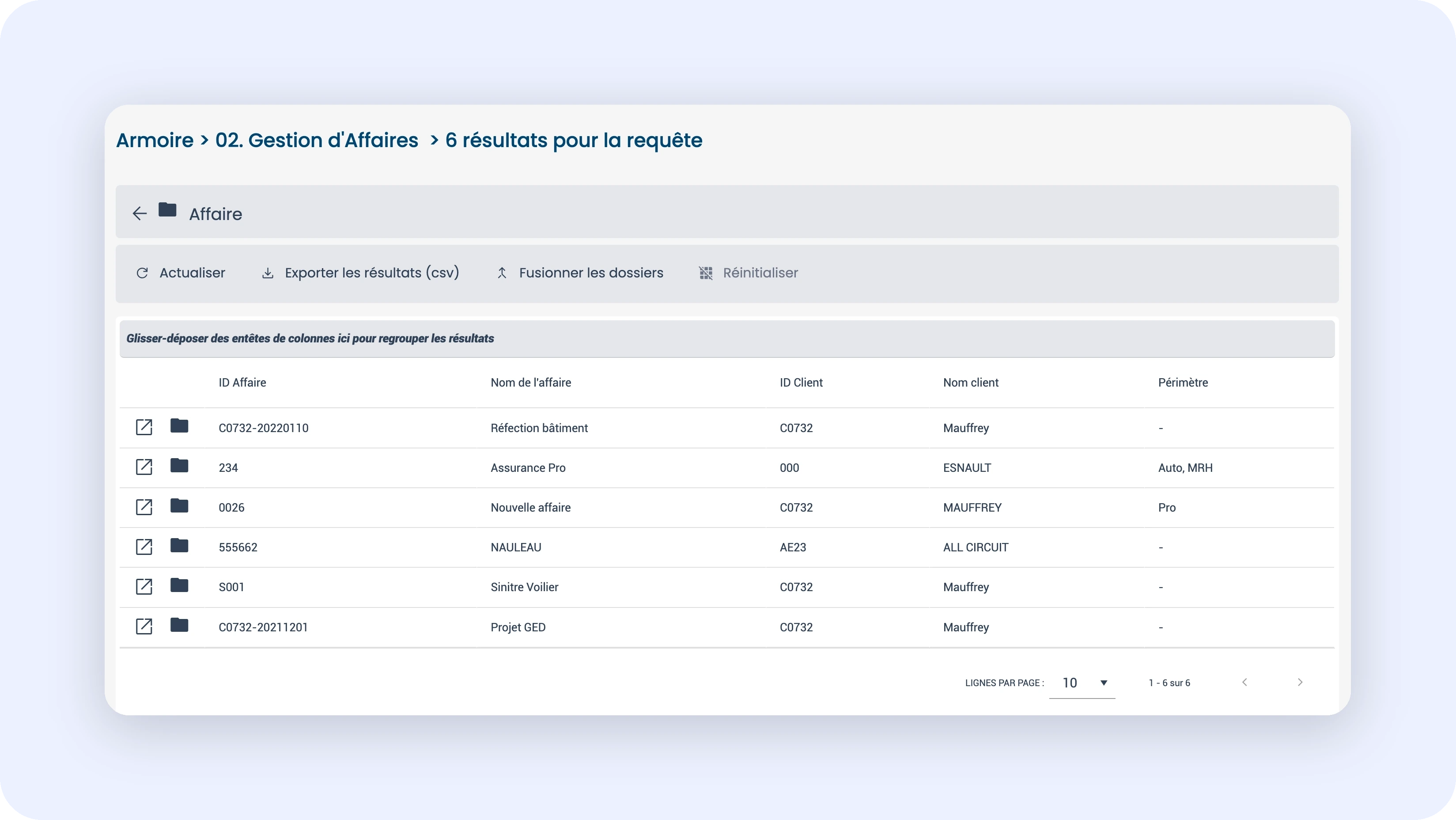This screenshot has width=1456, height=820.
Task: Click Actualiser to refresh results
Action: coord(181,273)
